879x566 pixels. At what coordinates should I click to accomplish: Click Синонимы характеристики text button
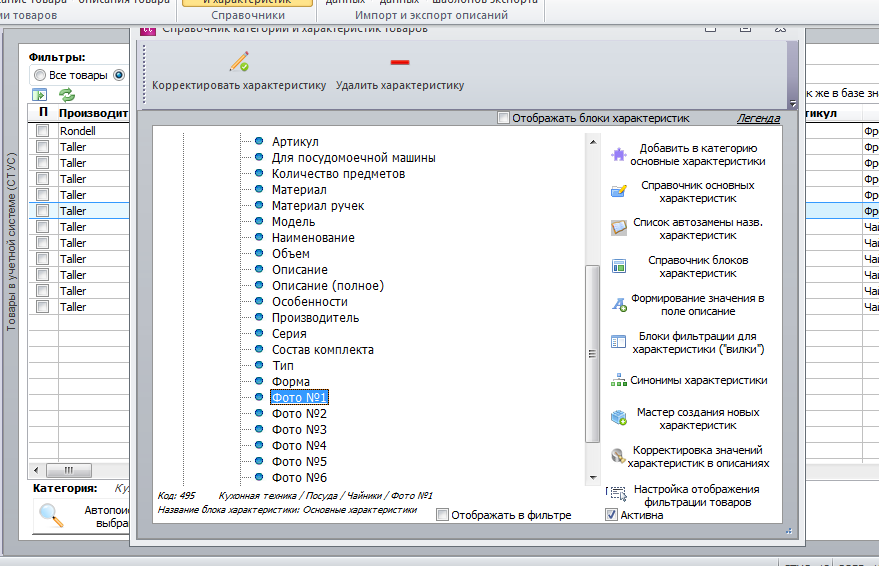pyautogui.click(x=698, y=380)
